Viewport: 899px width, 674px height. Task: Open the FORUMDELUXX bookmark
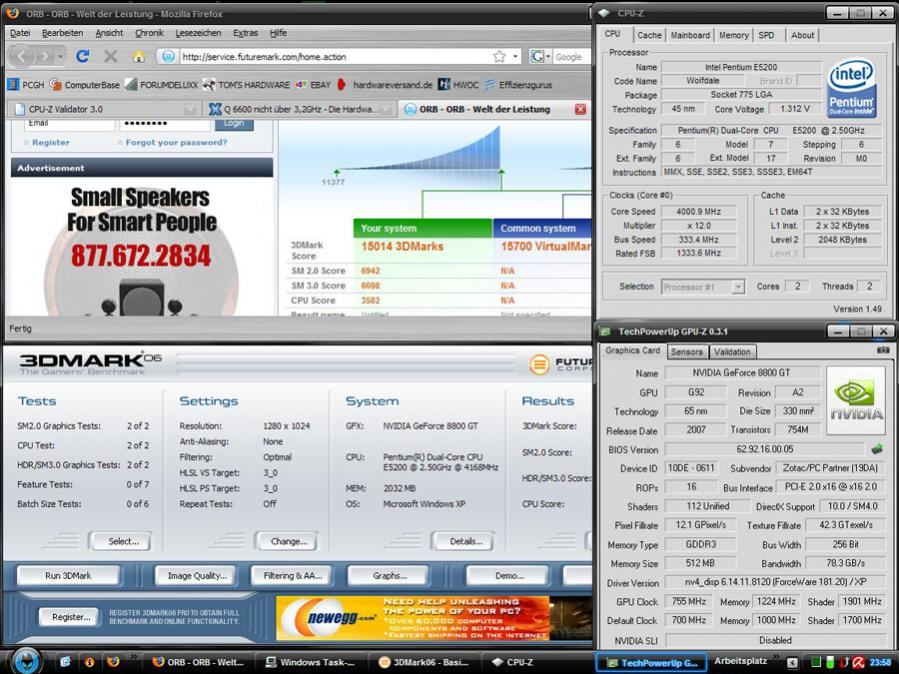[x=162, y=85]
